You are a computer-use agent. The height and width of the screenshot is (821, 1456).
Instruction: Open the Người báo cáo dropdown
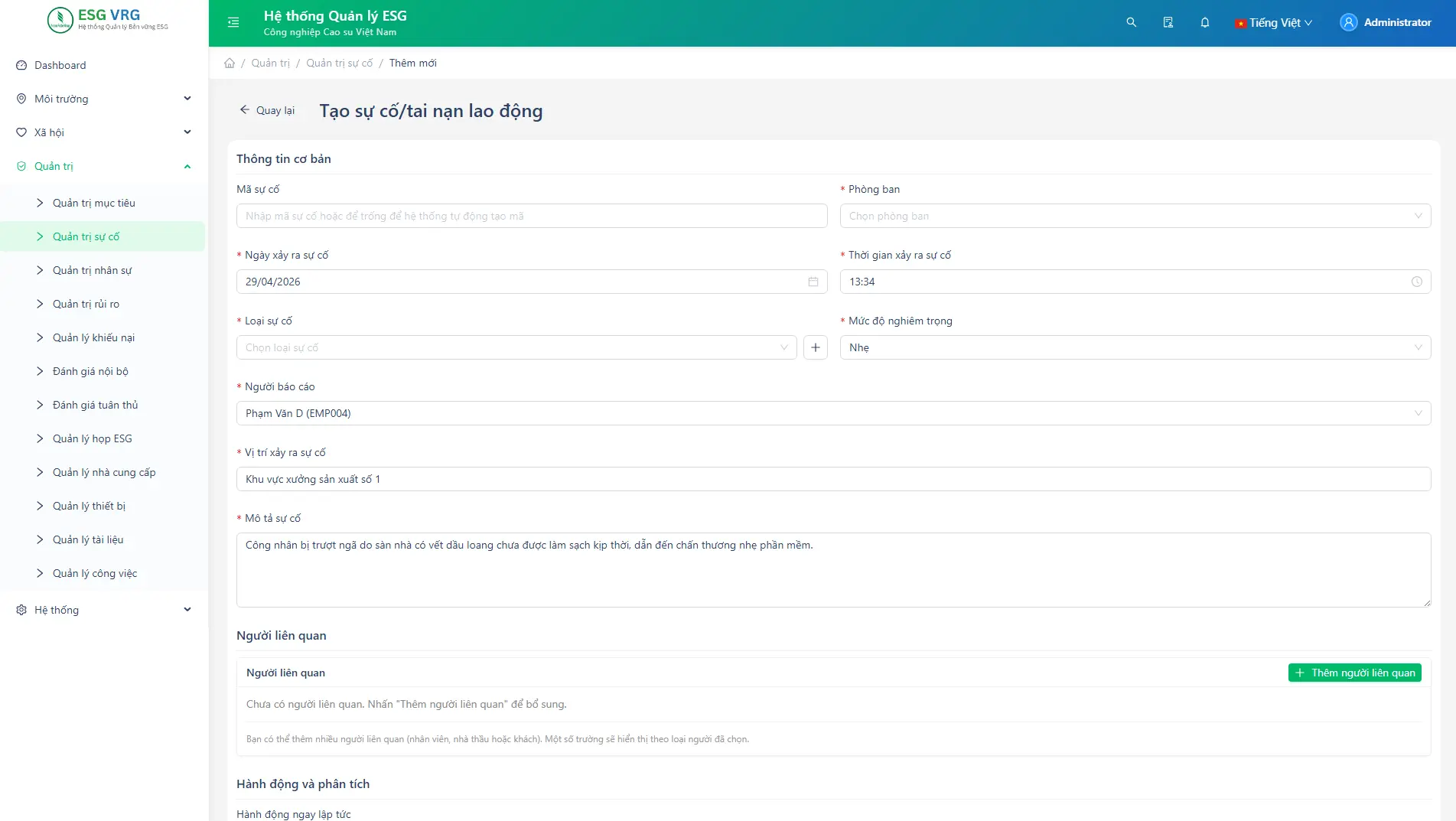click(833, 413)
